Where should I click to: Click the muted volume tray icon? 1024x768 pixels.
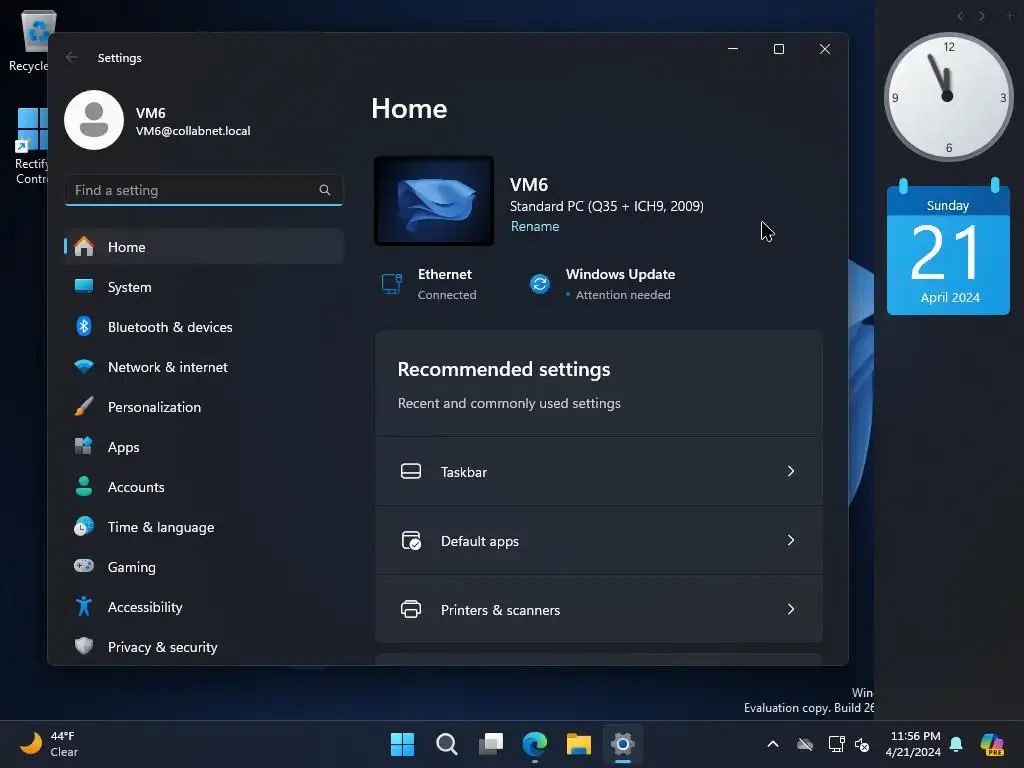pyautogui.click(x=862, y=744)
